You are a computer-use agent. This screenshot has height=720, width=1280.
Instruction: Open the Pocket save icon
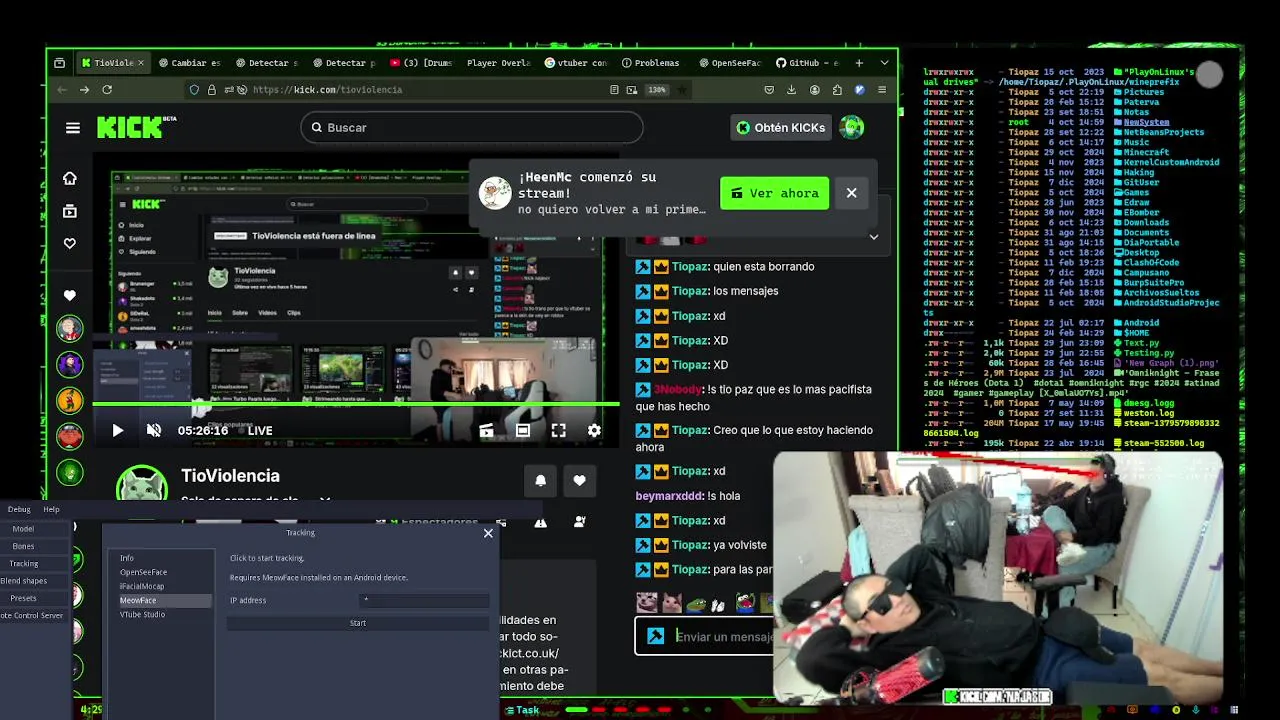769,90
